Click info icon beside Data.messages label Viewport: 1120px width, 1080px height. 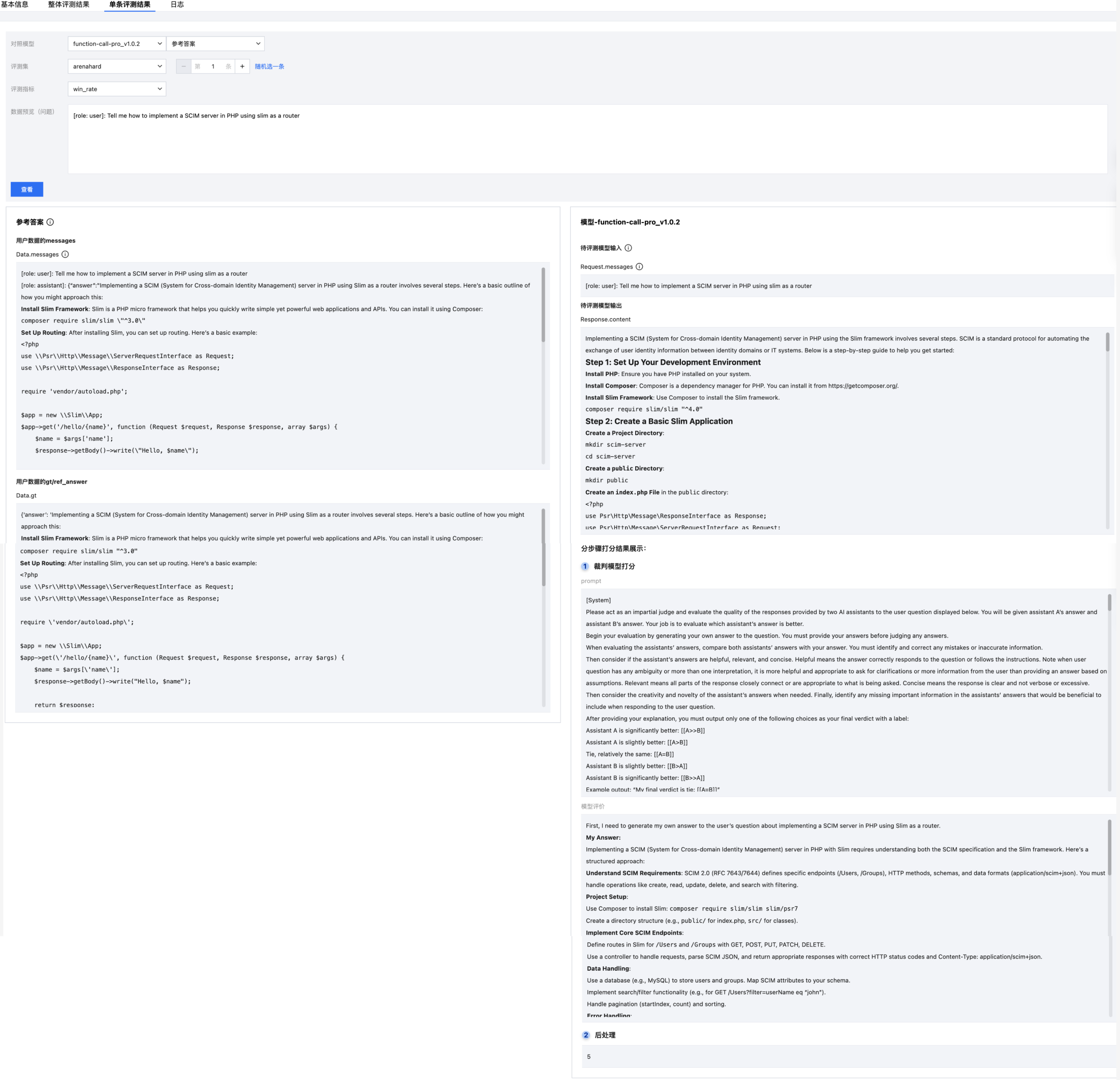65,254
